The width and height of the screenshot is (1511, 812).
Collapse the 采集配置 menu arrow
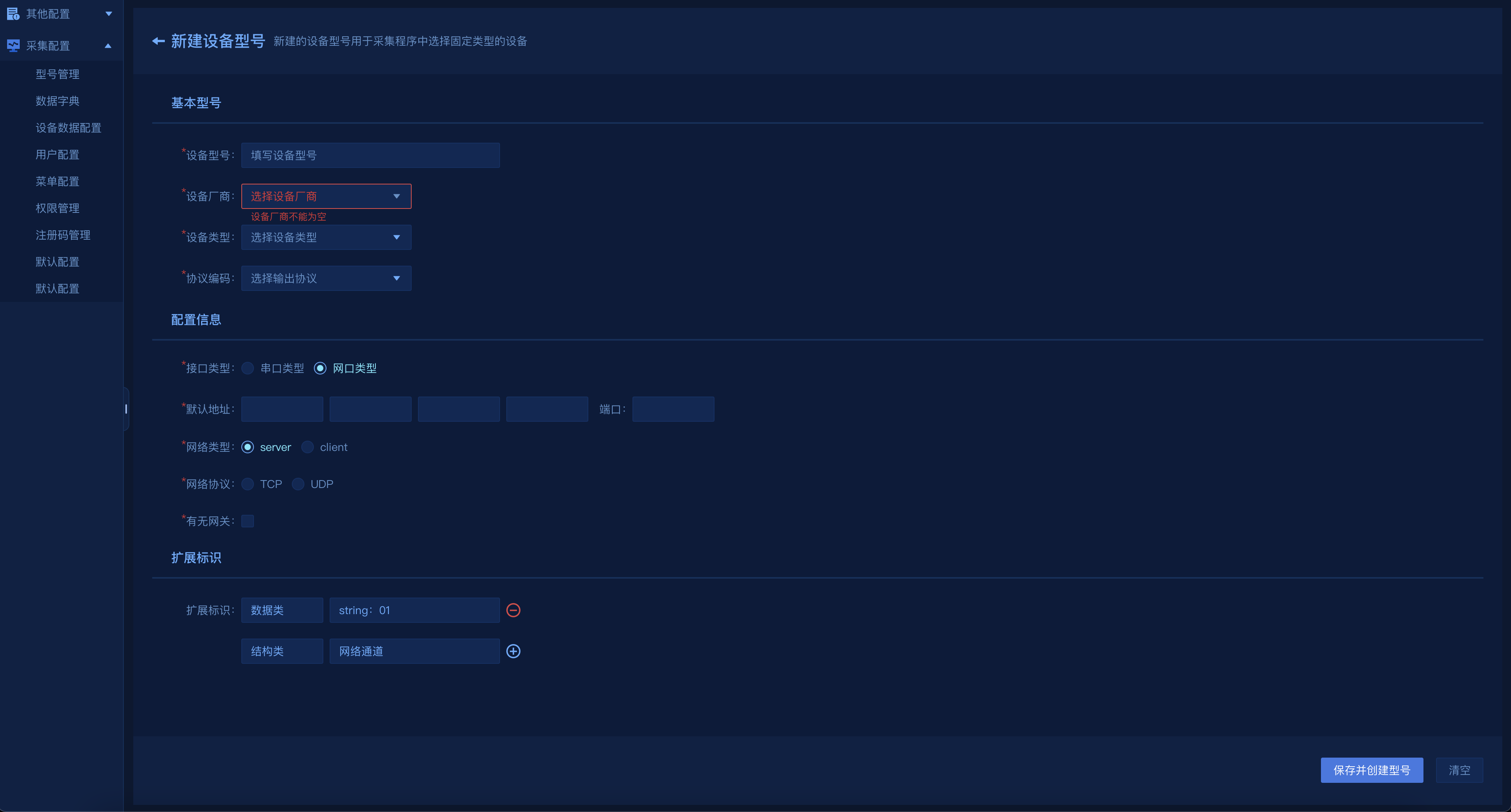(x=108, y=46)
